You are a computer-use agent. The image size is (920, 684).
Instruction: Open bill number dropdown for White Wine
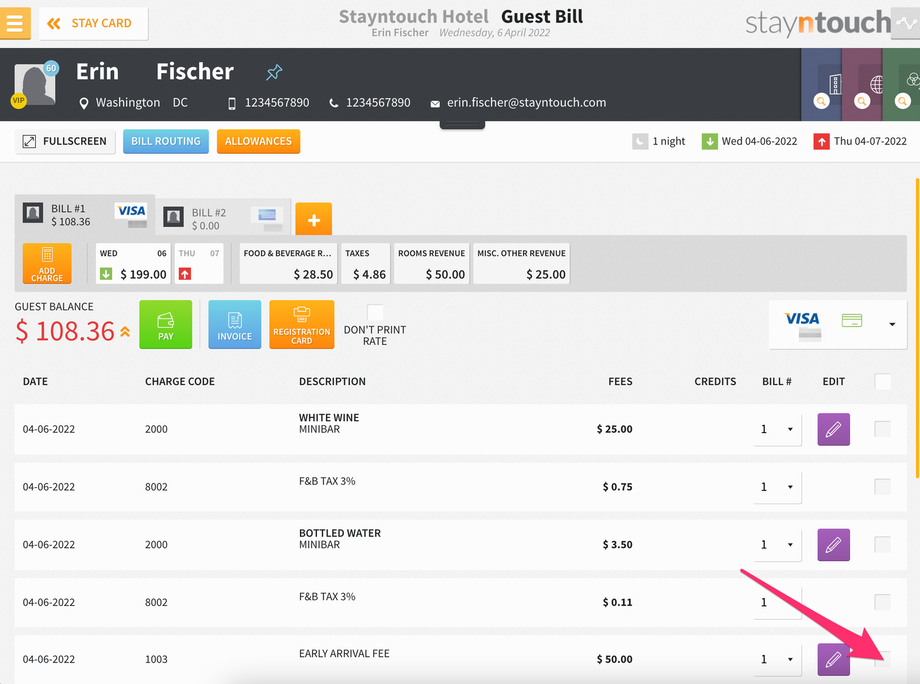point(777,429)
